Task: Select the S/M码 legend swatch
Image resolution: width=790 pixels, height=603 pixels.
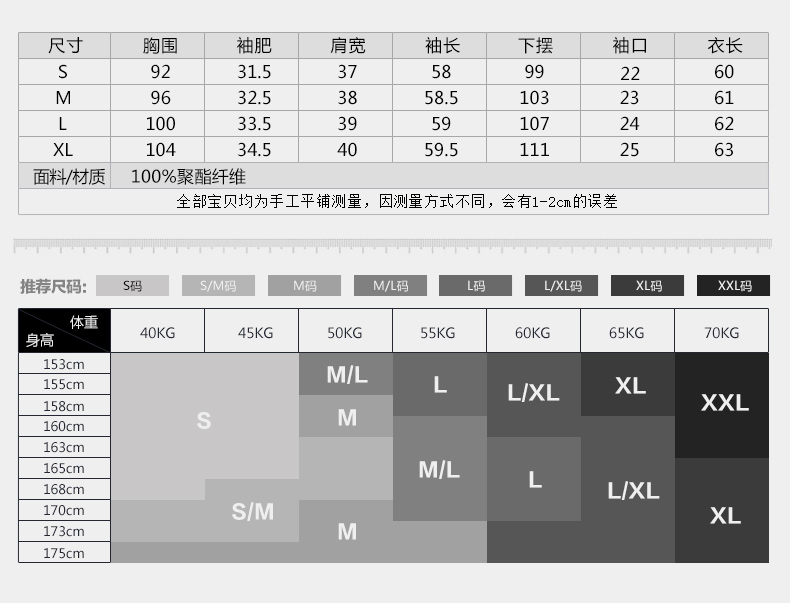Action: click(218, 286)
